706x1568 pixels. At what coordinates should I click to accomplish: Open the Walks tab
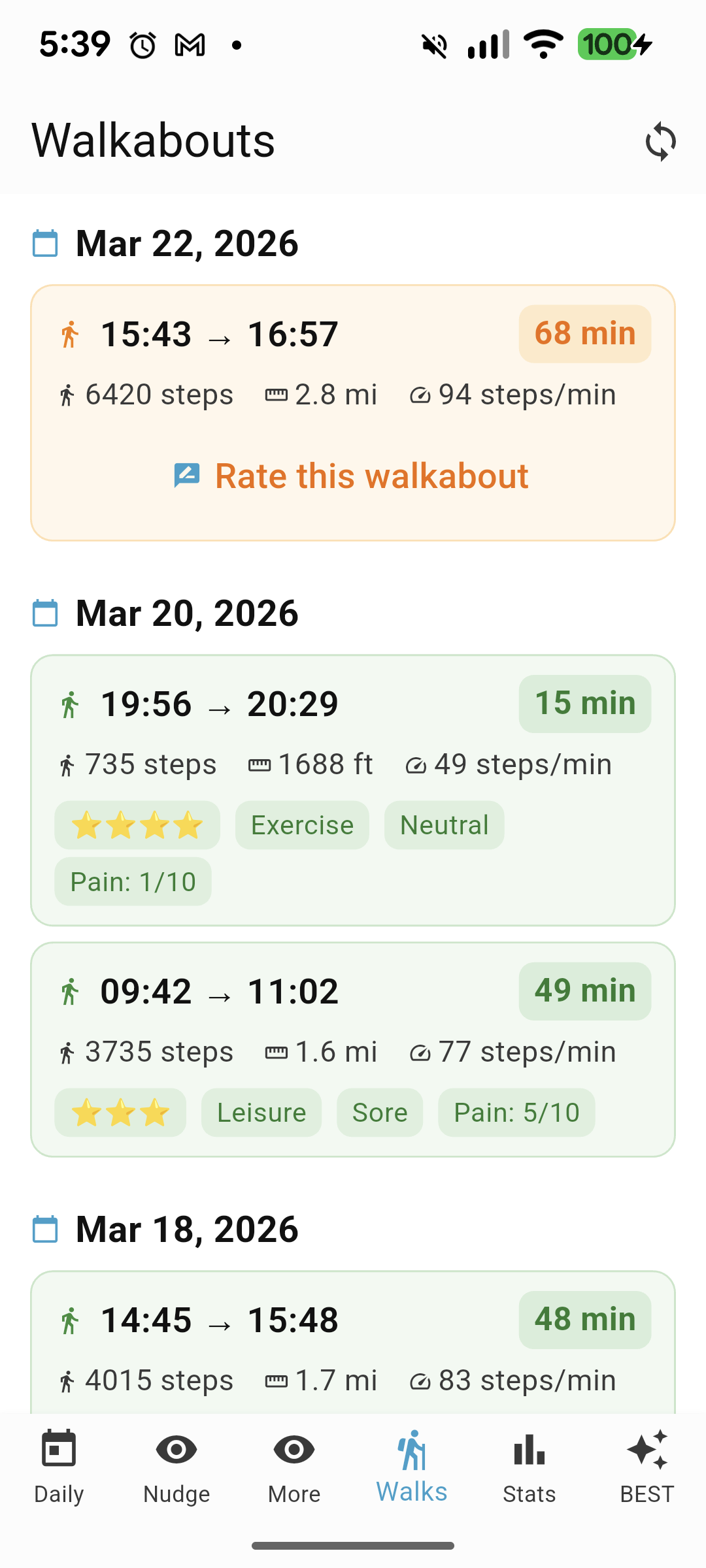[x=411, y=1463]
